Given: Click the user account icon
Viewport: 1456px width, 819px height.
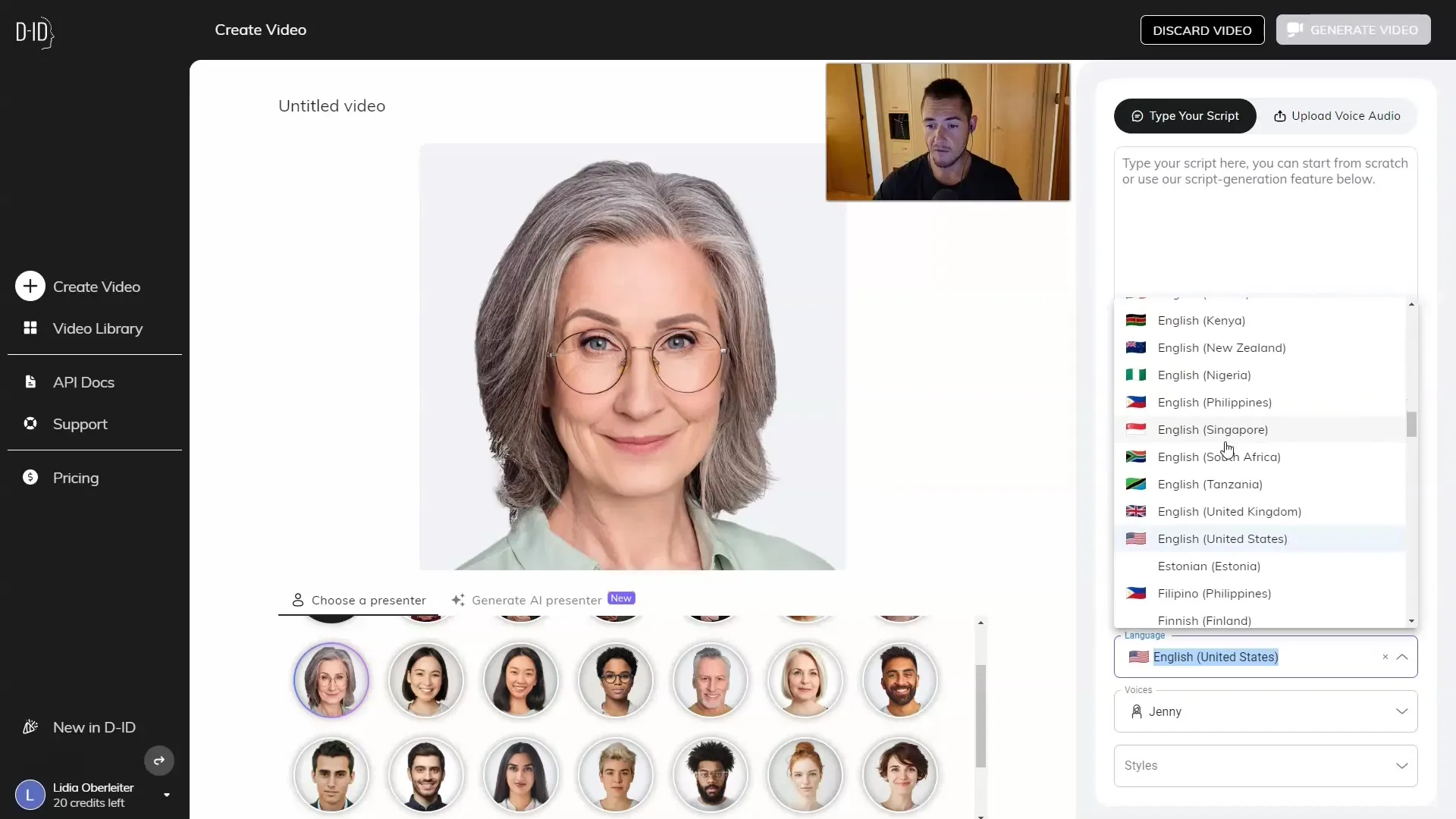Looking at the screenshot, I should click(29, 795).
